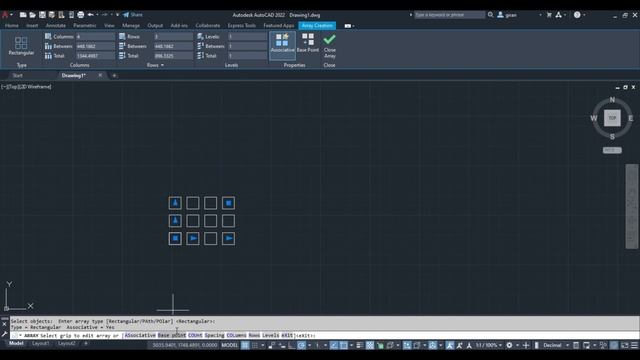Click the Undo arrow icon
Screen dimensions: 640x360
pos(90,15)
